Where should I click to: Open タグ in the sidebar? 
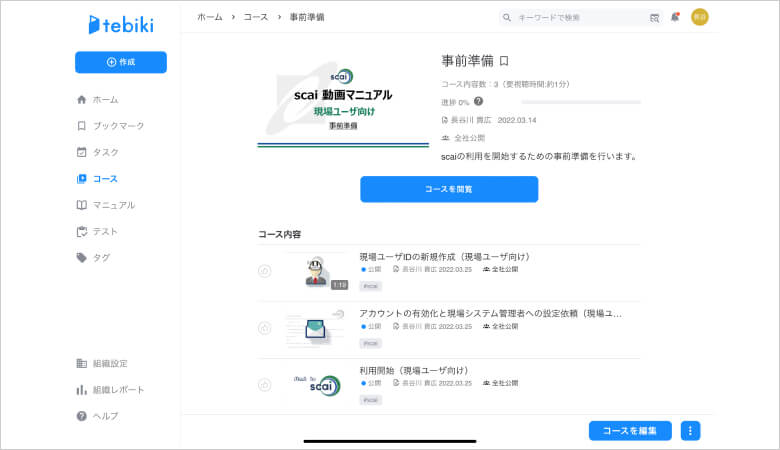pos(93,258)
